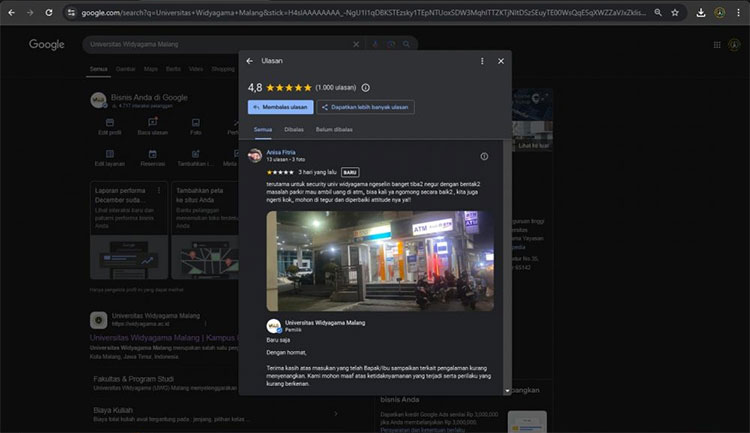Image resolution: width=750 pixels, height=433 pixels.
Task: Click Universitas Widyagama Malang owner reply name
Action: pyautogui.click(x=325, y=322)
